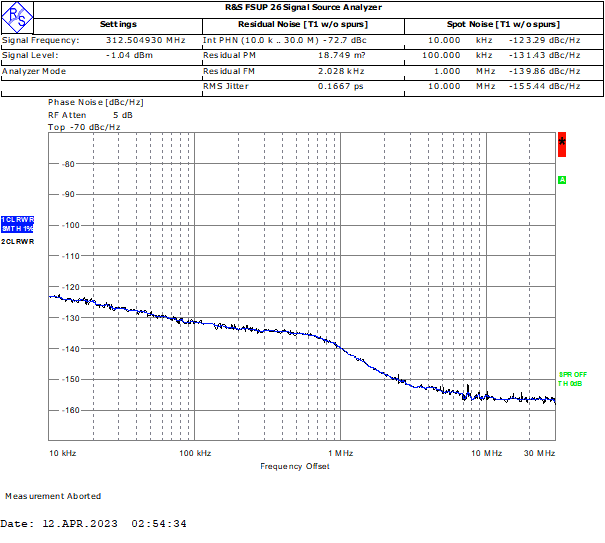Select the 2 CLRWR trace label
Viewport: 605px width, 543px height.
tap(17, 242)
